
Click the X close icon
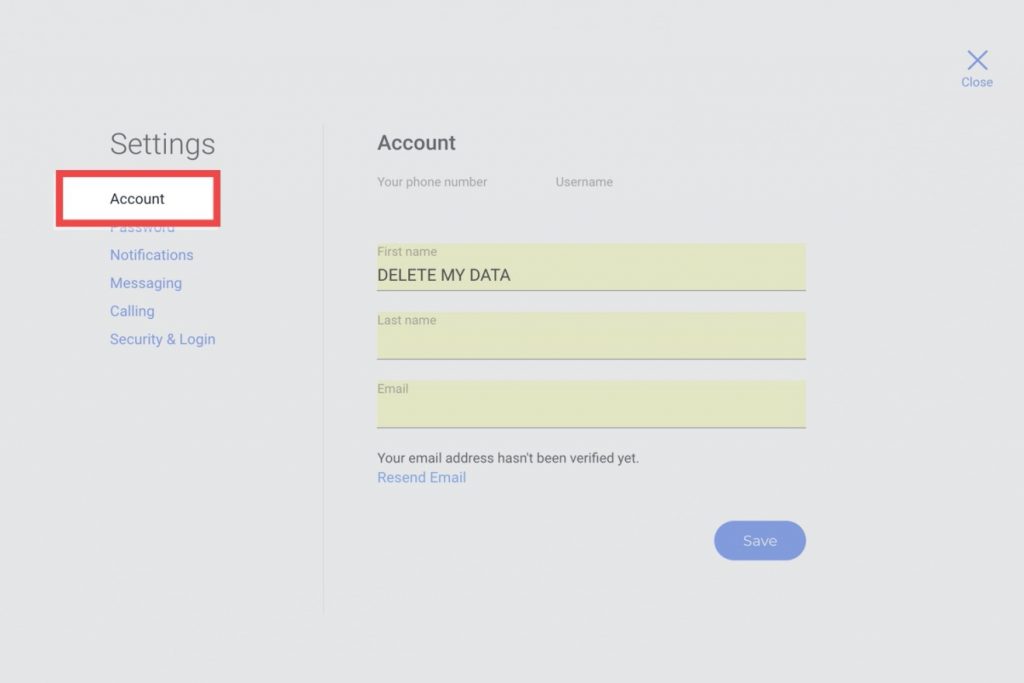point(977,60)
